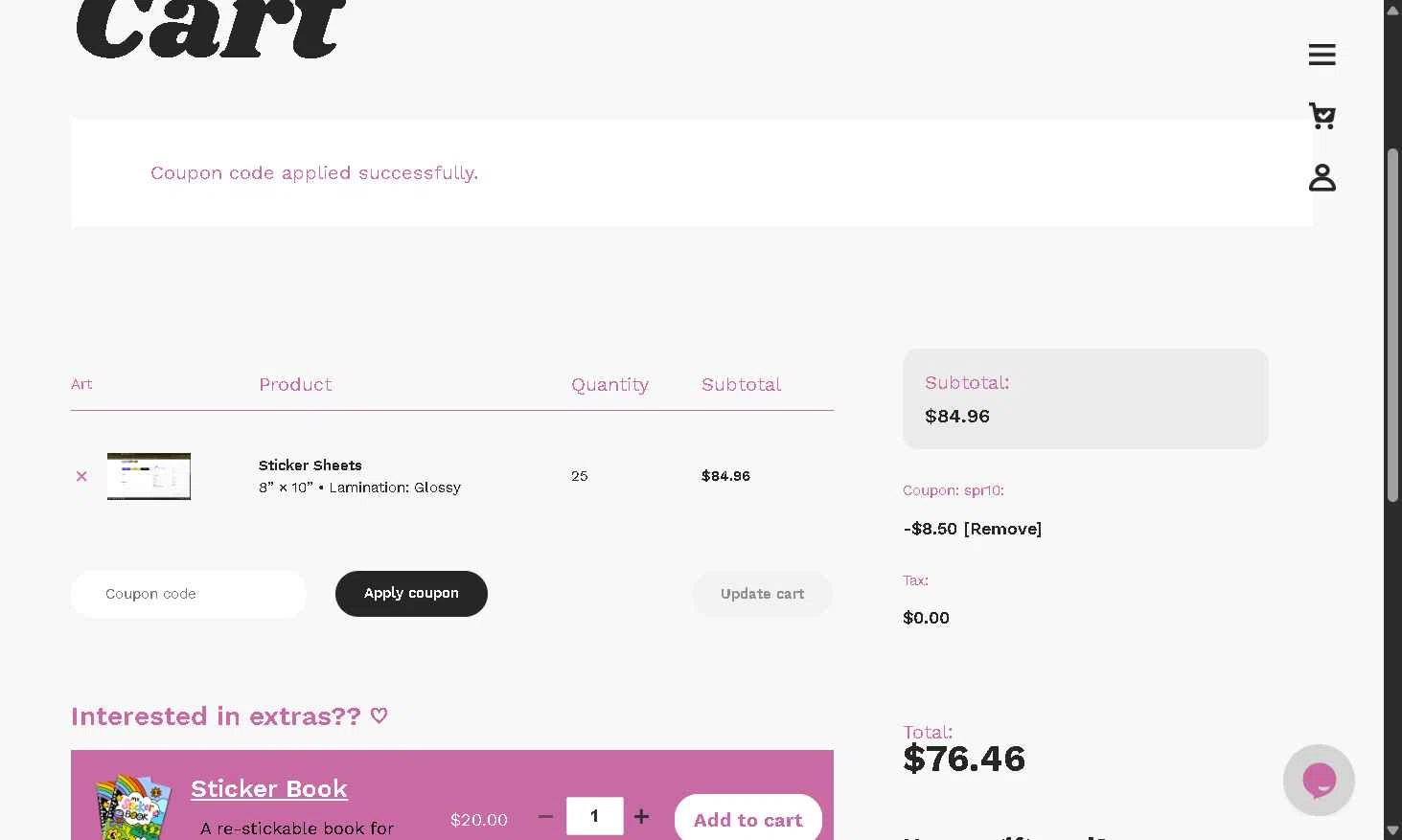Open the Sticker Book link
Image resolution: width=1402 pixels, height=840 pixels.
click(x=268, y=788)
